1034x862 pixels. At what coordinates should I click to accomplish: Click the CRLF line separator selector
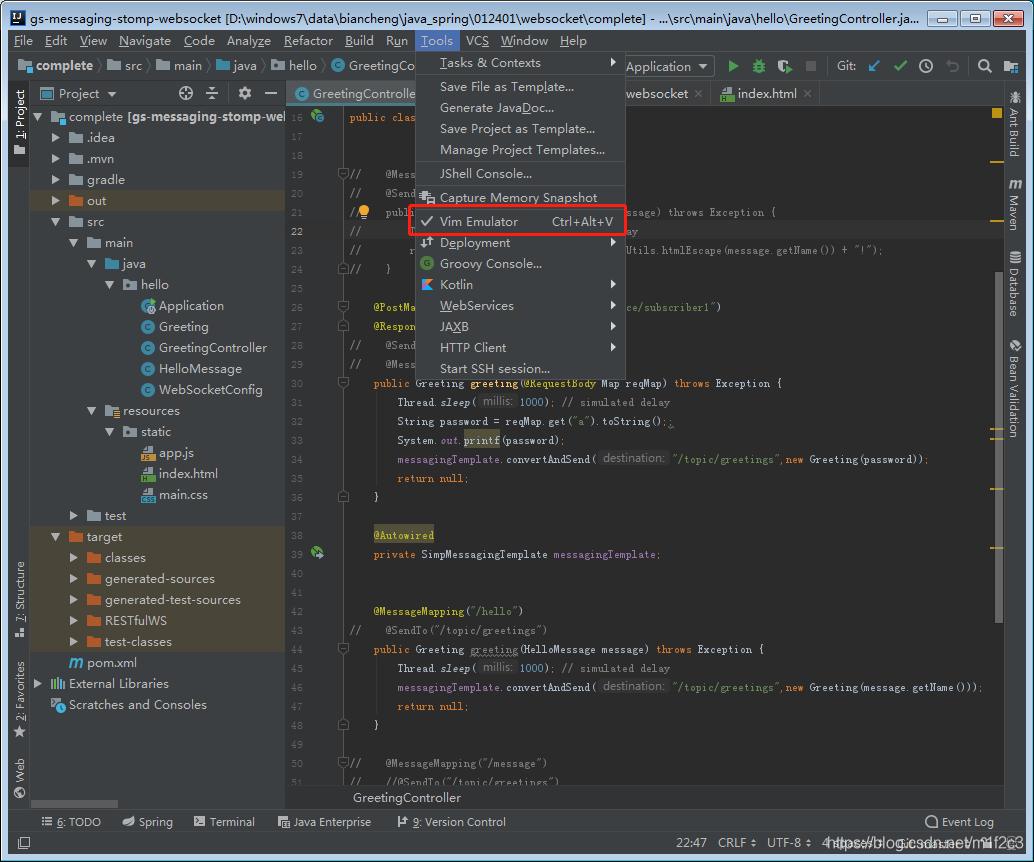tap(737, 843)
